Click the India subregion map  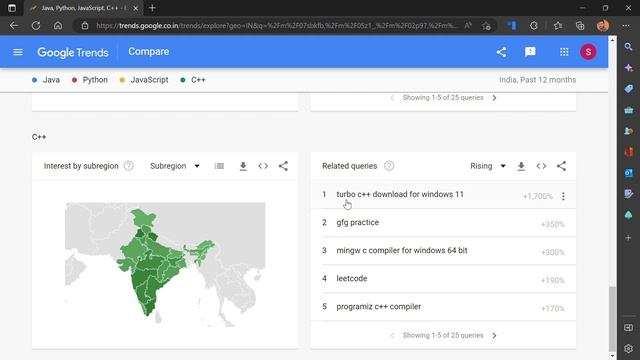pyautogui.click(x=165, y=264)
